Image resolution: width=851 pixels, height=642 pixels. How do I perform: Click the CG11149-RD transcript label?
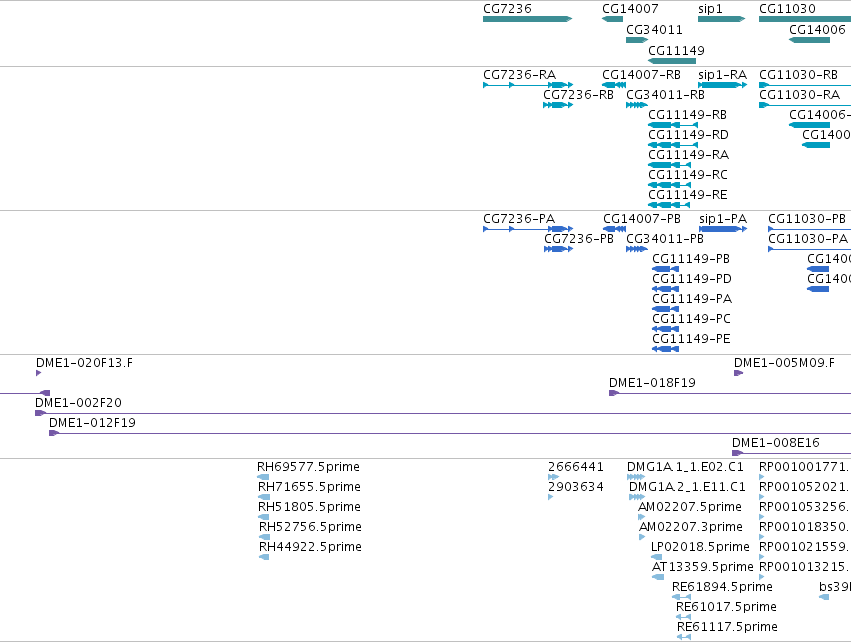[x=688, y=135]
